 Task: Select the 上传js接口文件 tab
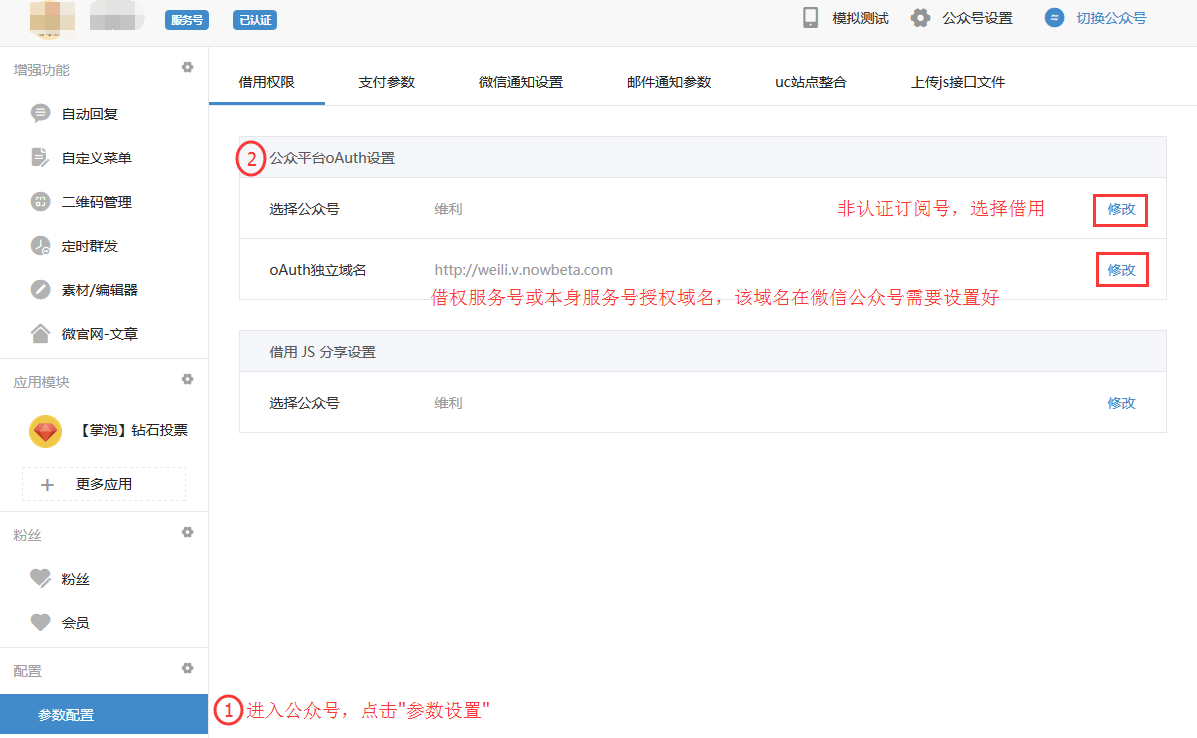tap(957, 82)
